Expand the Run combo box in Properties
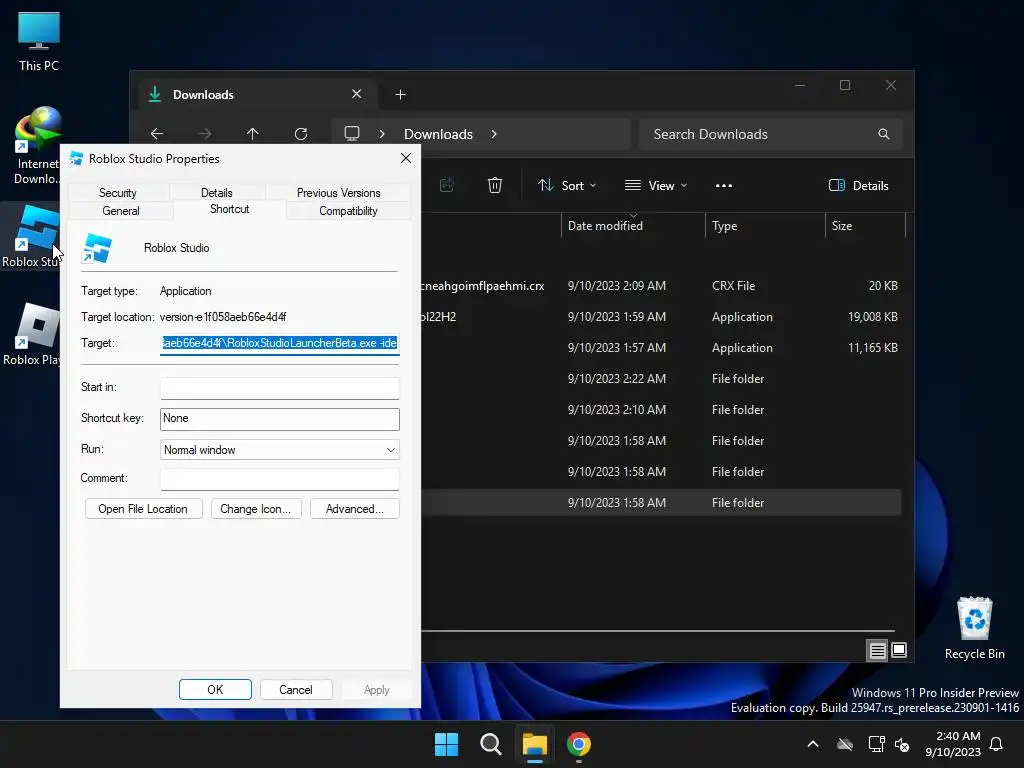 coord(280,450)
